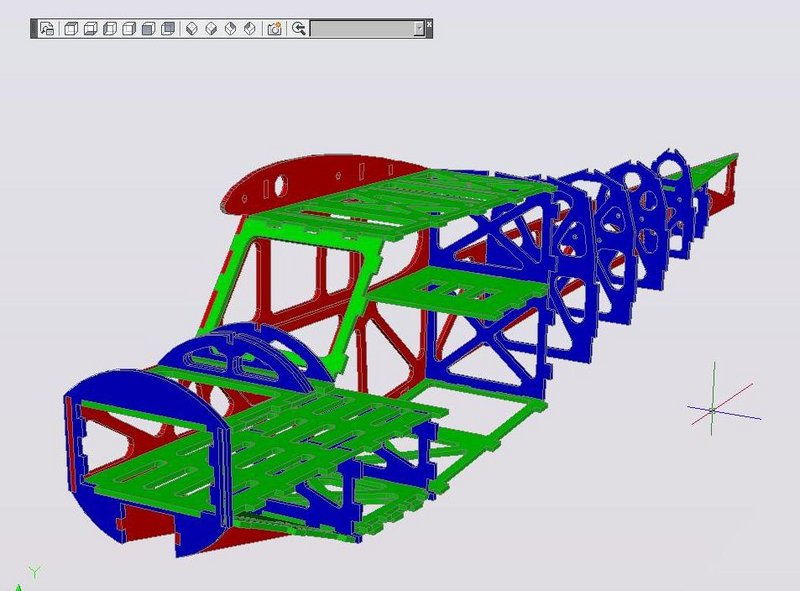
Task: Close the View toolbar
Action: click(430, 23)
